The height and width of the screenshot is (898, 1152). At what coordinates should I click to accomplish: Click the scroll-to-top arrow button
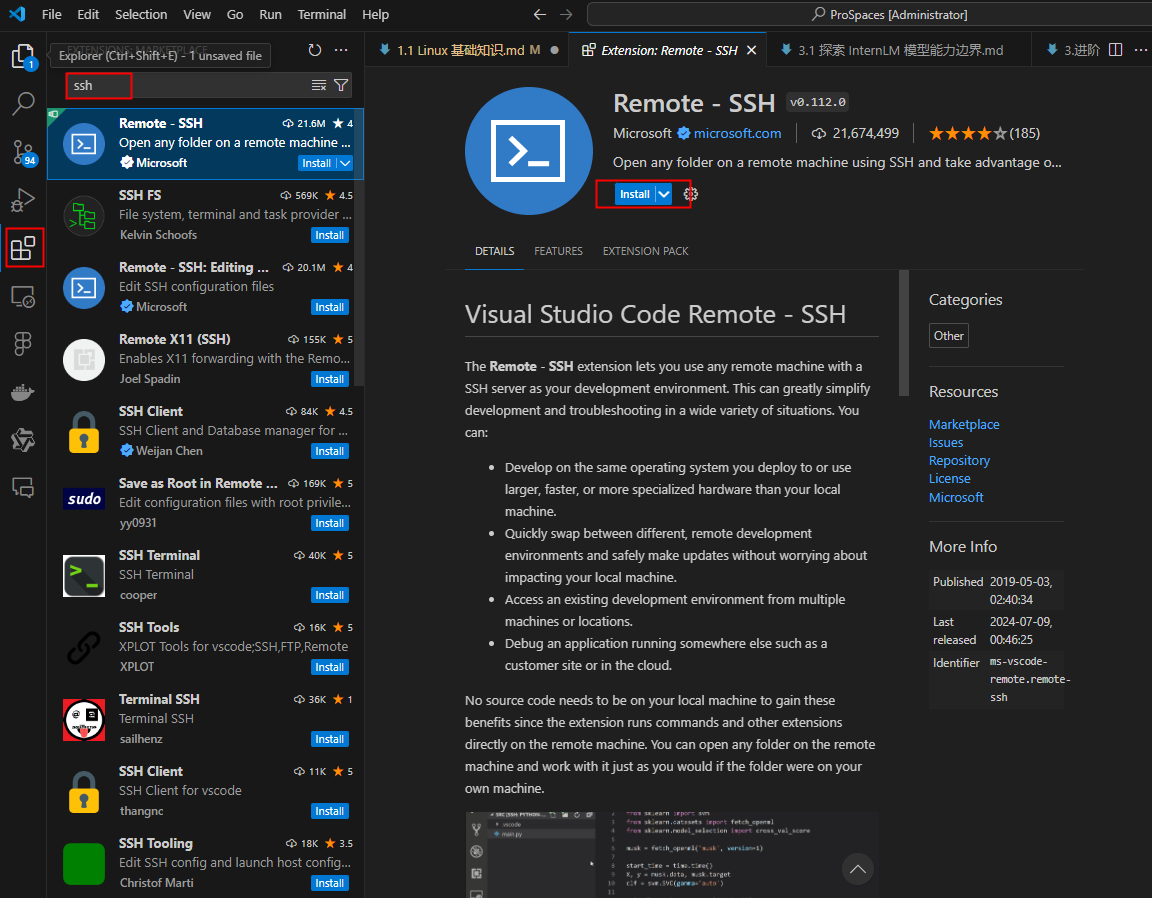857,869
